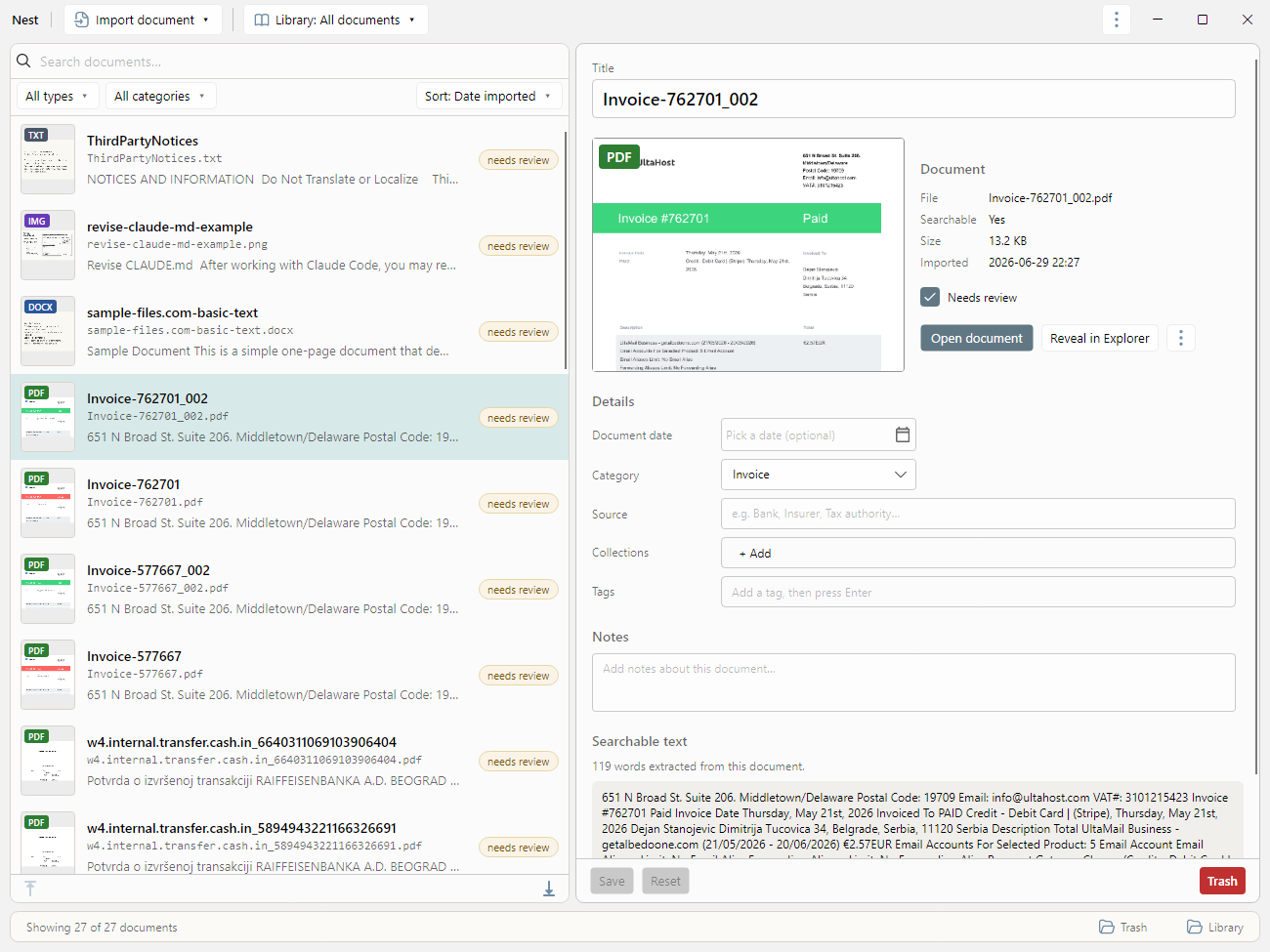1270x952 pixels.
Task: Click the scroll-to-bottom arrow icon in list footer
Action: click(x=549, y=889)
